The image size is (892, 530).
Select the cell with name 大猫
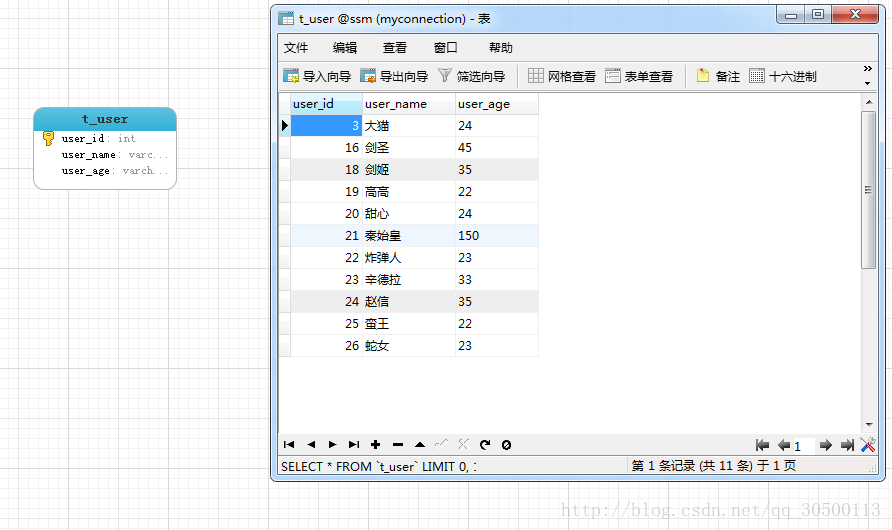point(409,126)
